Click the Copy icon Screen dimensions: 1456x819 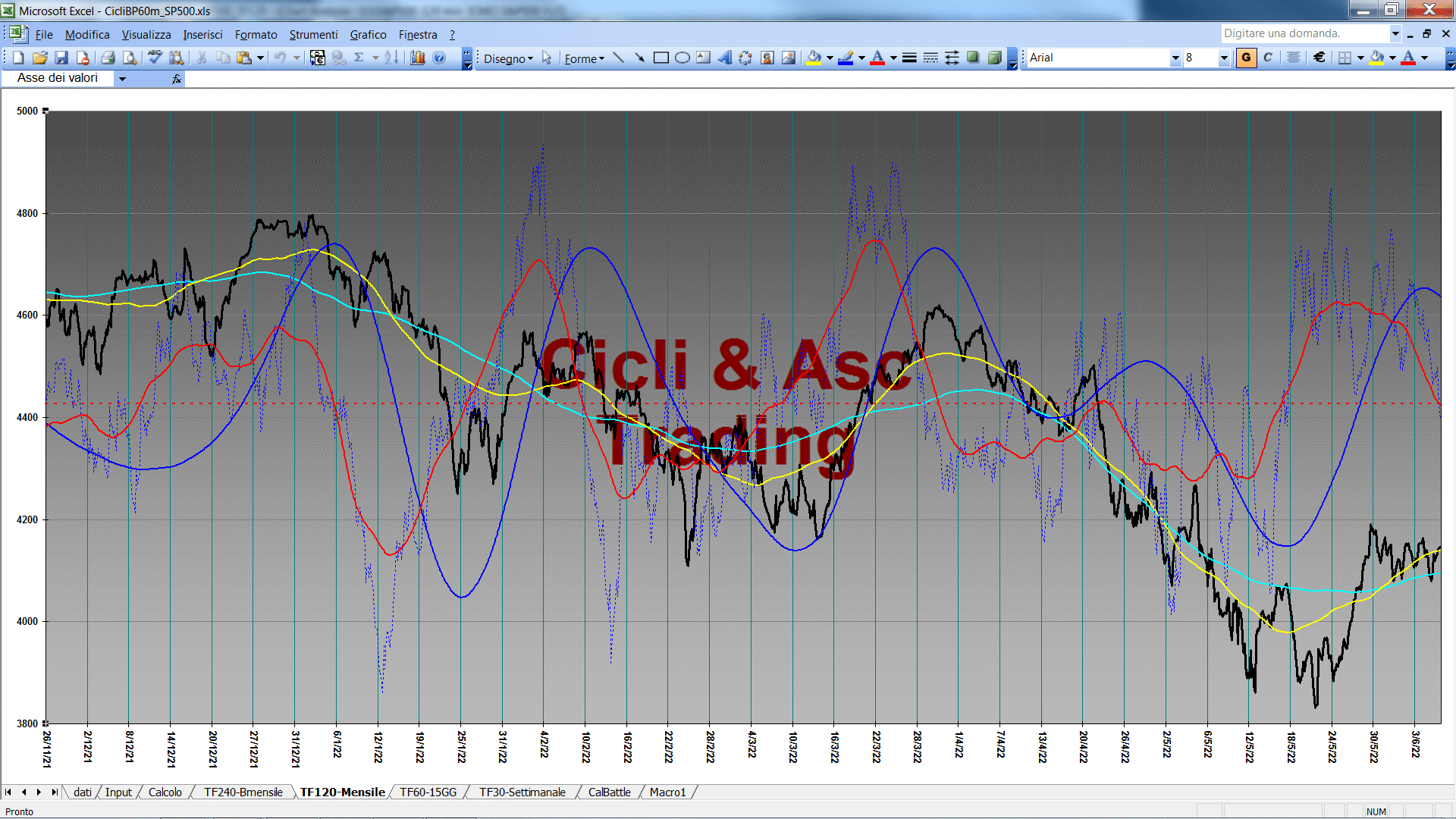223,58
